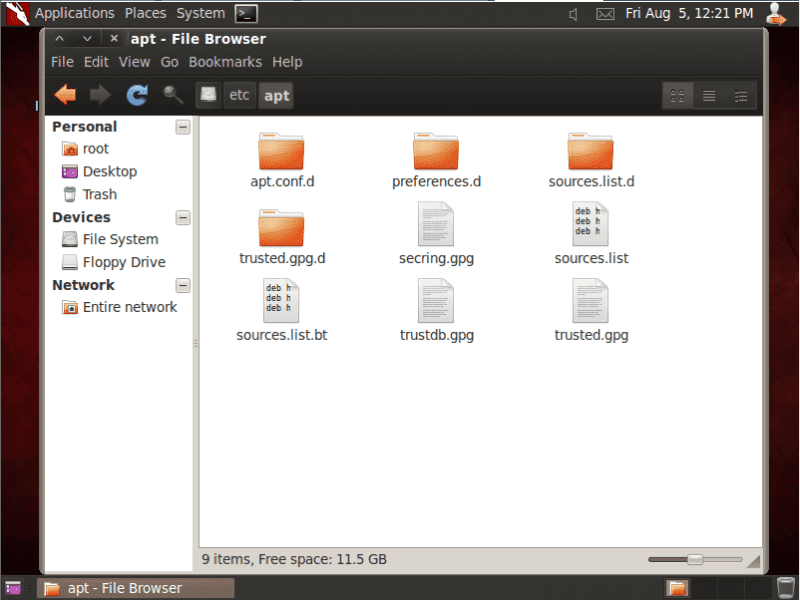Switch to list view mode
Screen dimensions: 800x600
pos(709,95)
